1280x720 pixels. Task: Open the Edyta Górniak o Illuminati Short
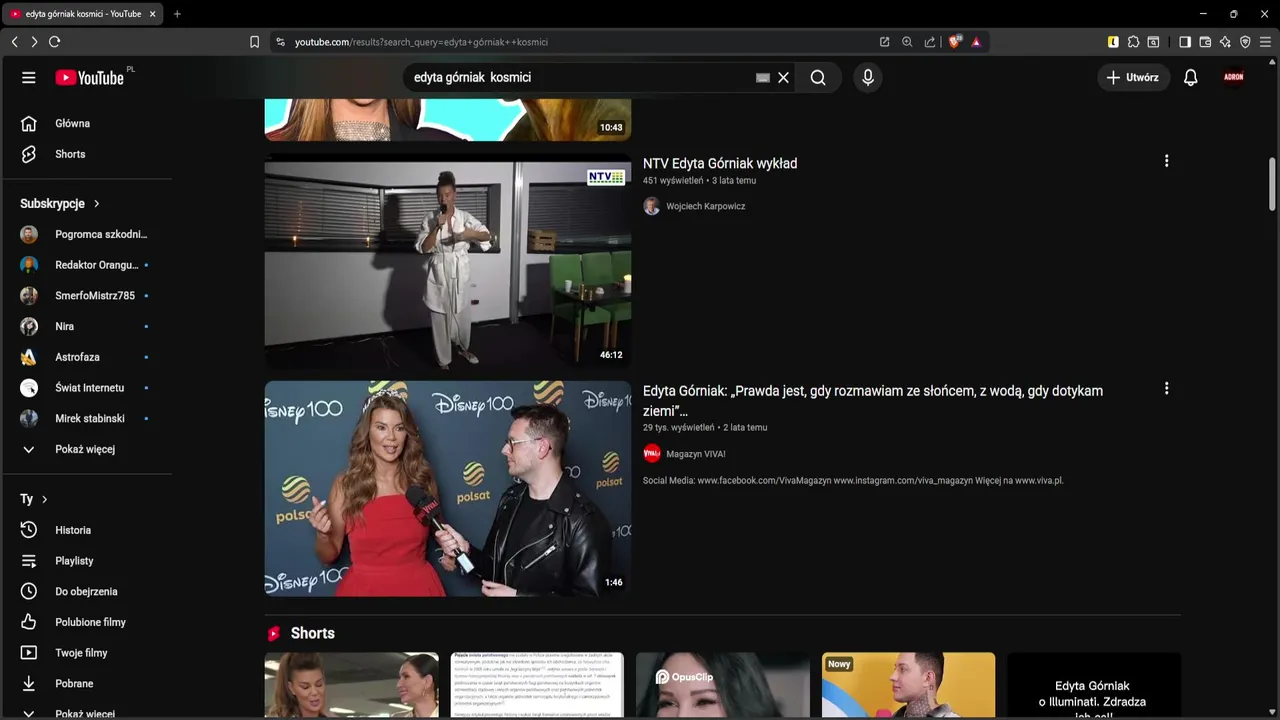pos(1094,685)
